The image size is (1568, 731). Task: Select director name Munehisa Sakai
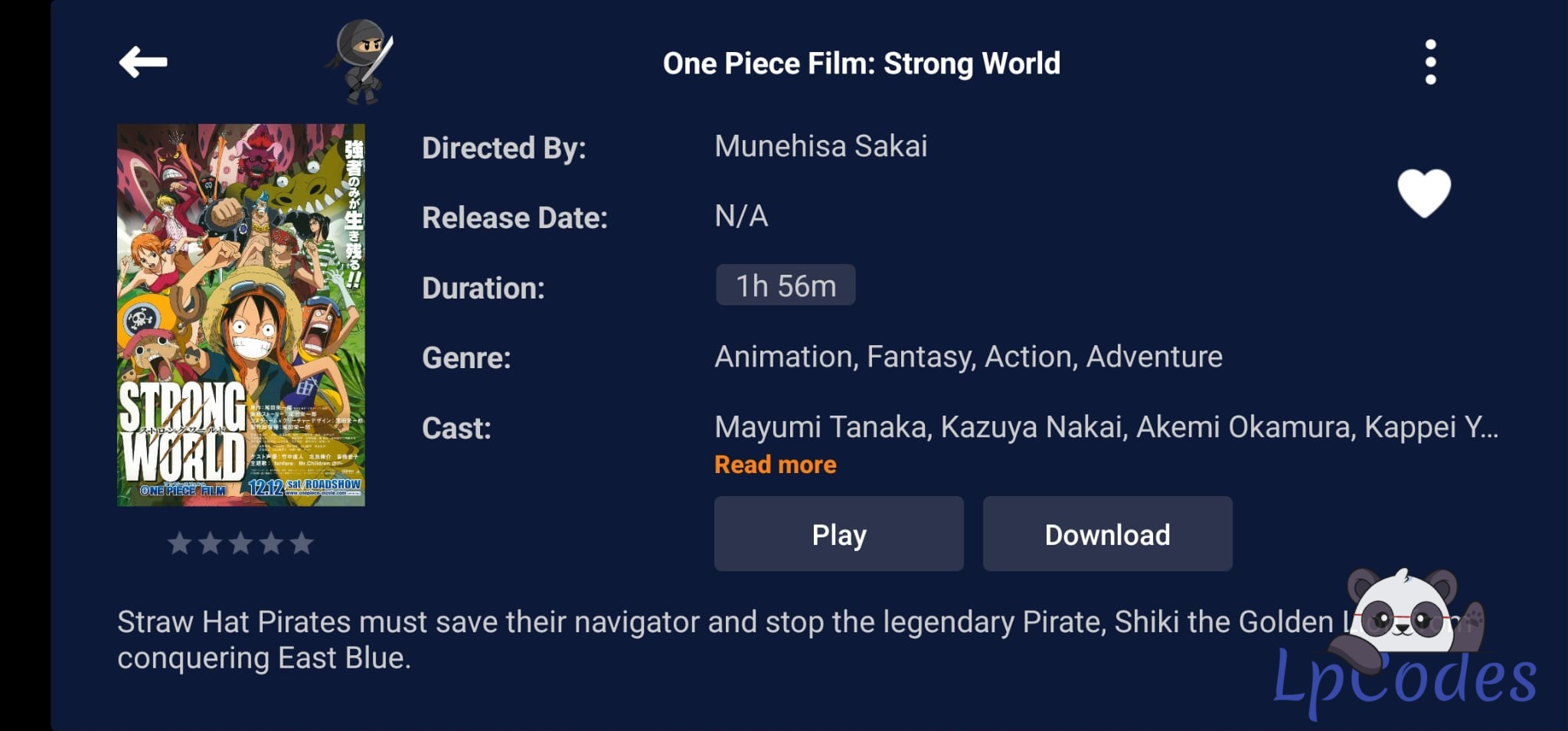pos(821,146)
